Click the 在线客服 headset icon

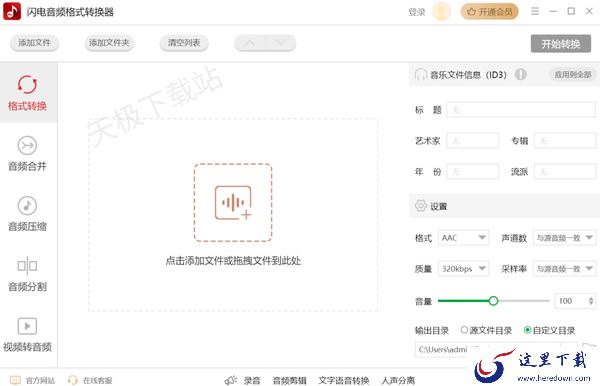pos(72,380)
